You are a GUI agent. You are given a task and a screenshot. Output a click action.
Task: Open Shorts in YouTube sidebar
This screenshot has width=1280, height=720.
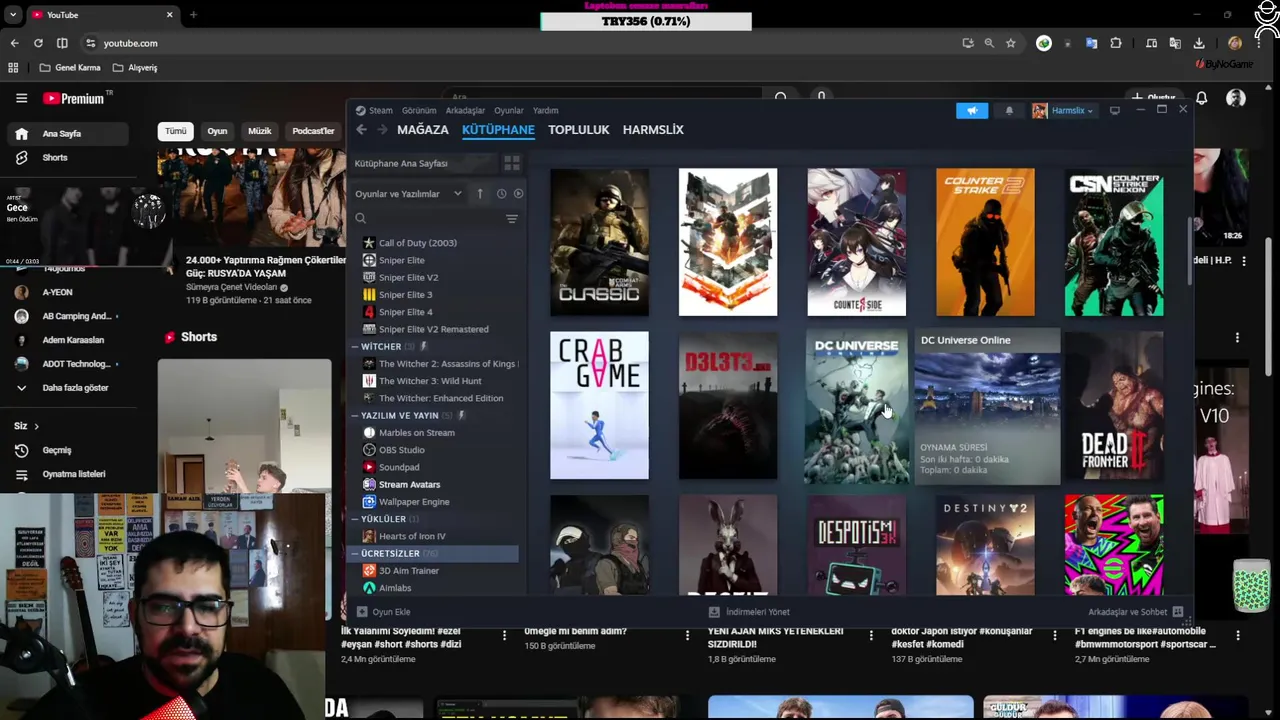54,158
